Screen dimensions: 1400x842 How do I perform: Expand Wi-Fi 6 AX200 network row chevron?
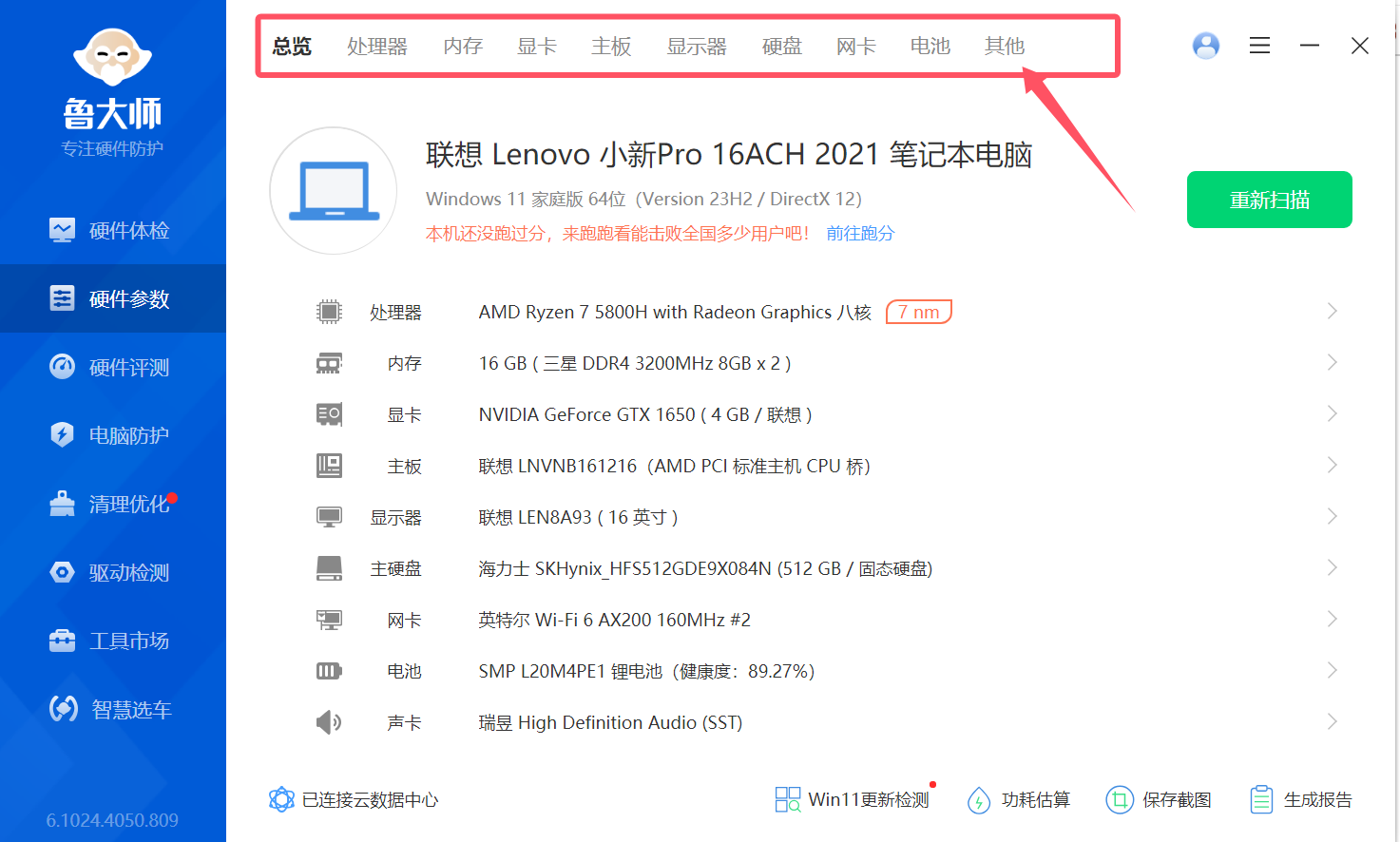(x=1333, y=619)
